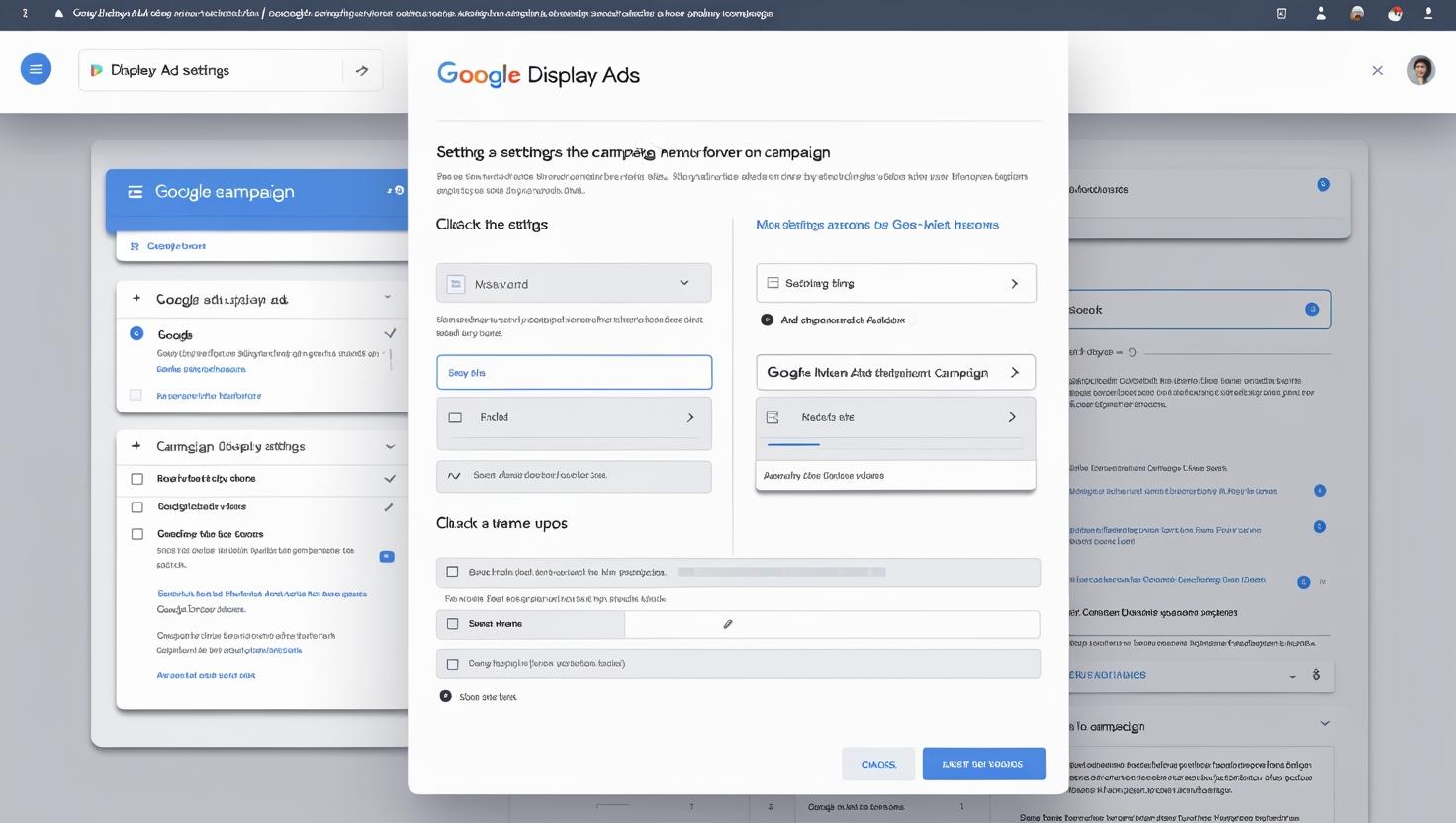Click the blue confirm button in the dialog
Screen dimensions: 1456x823
point(983,764)
